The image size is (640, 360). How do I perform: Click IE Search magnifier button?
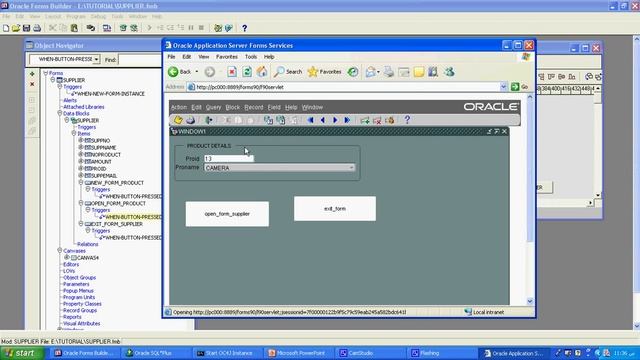288,72
